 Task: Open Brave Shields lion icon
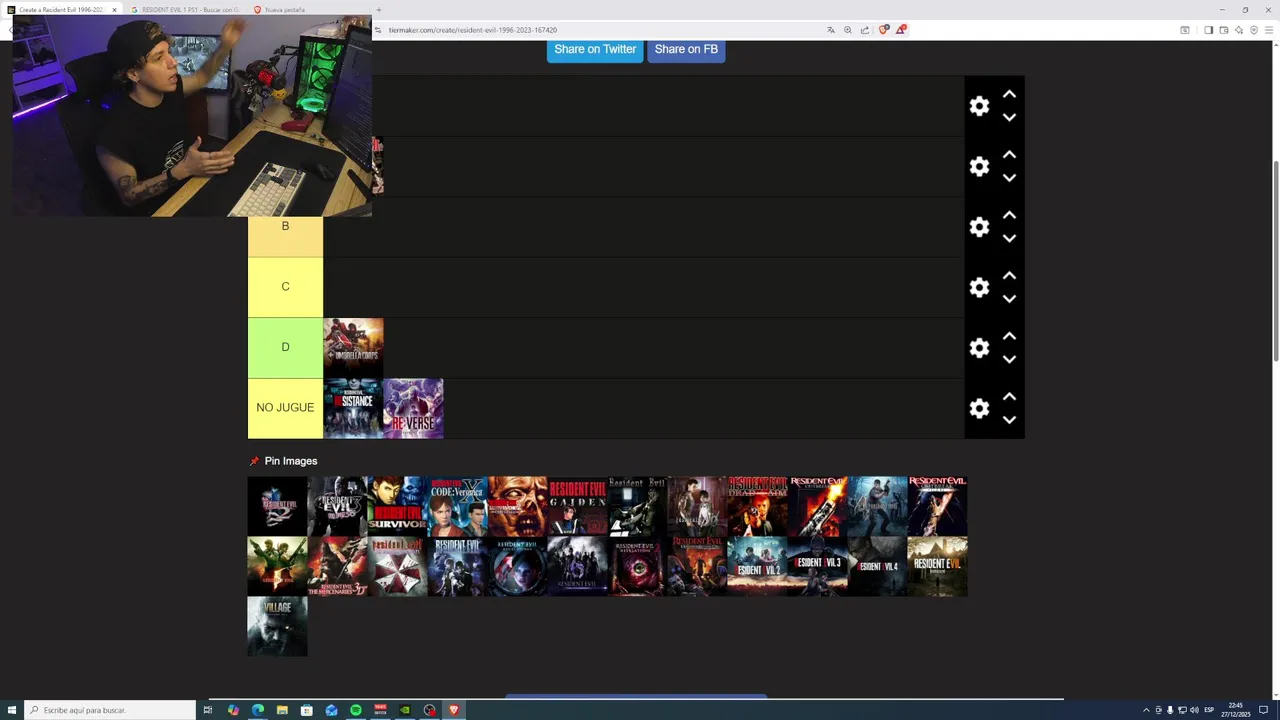(883, 30)
